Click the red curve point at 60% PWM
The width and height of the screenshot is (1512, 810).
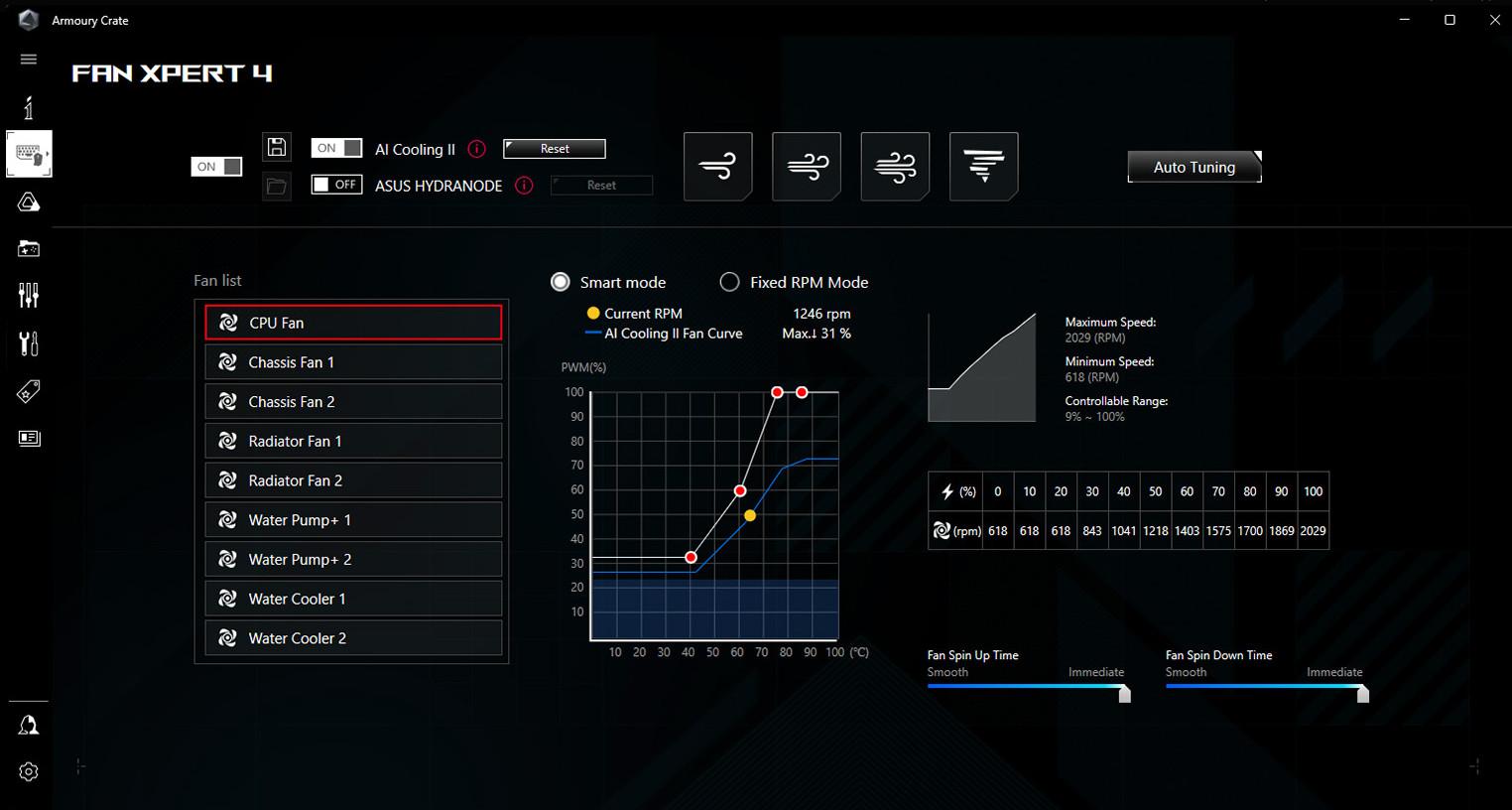click(x=740, y=491)
